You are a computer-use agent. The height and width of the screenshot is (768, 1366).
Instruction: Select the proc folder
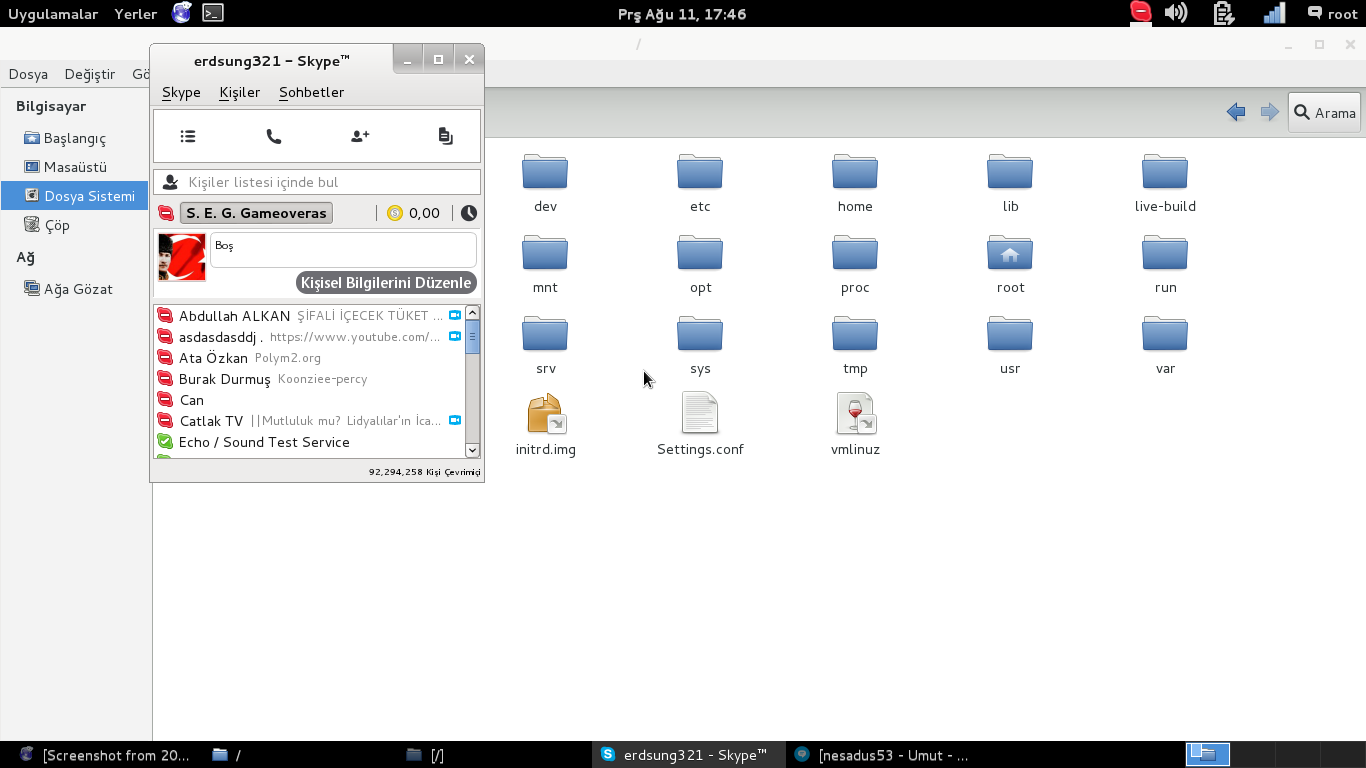pyautogui.click(x=855, y=265)
